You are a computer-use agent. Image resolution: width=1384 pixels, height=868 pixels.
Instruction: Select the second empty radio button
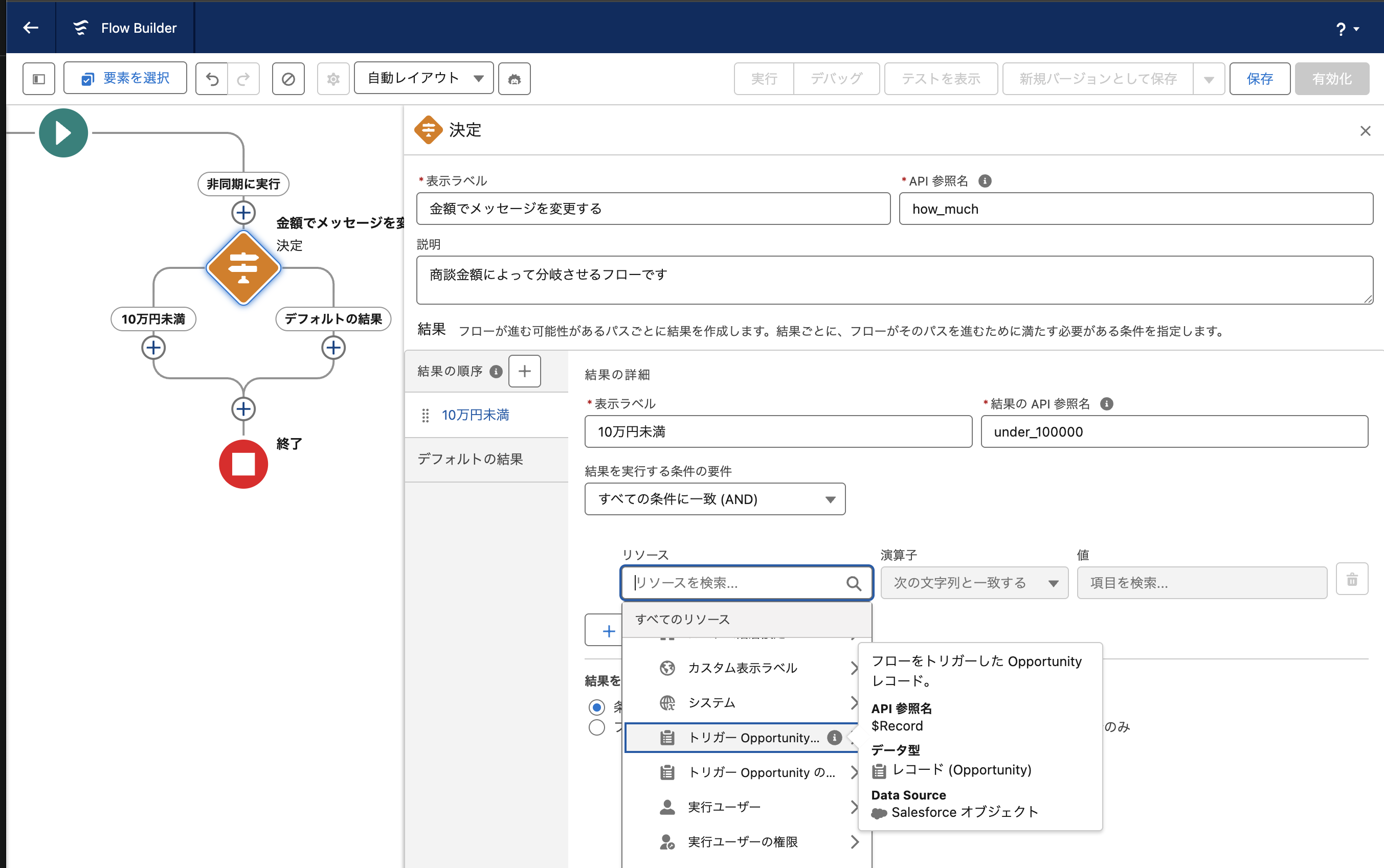[597, 727]
